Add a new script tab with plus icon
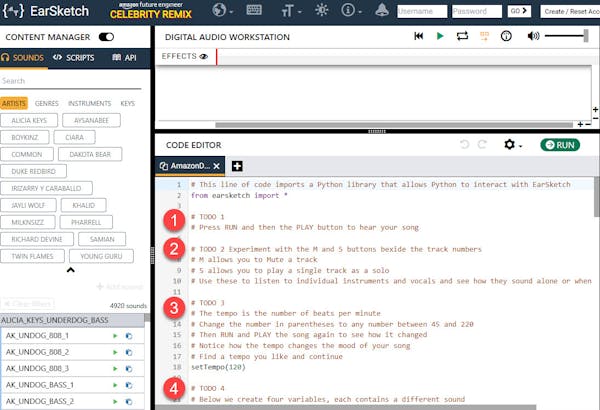The width and height of the screenshot is (600, 410). tap(237, 166)
